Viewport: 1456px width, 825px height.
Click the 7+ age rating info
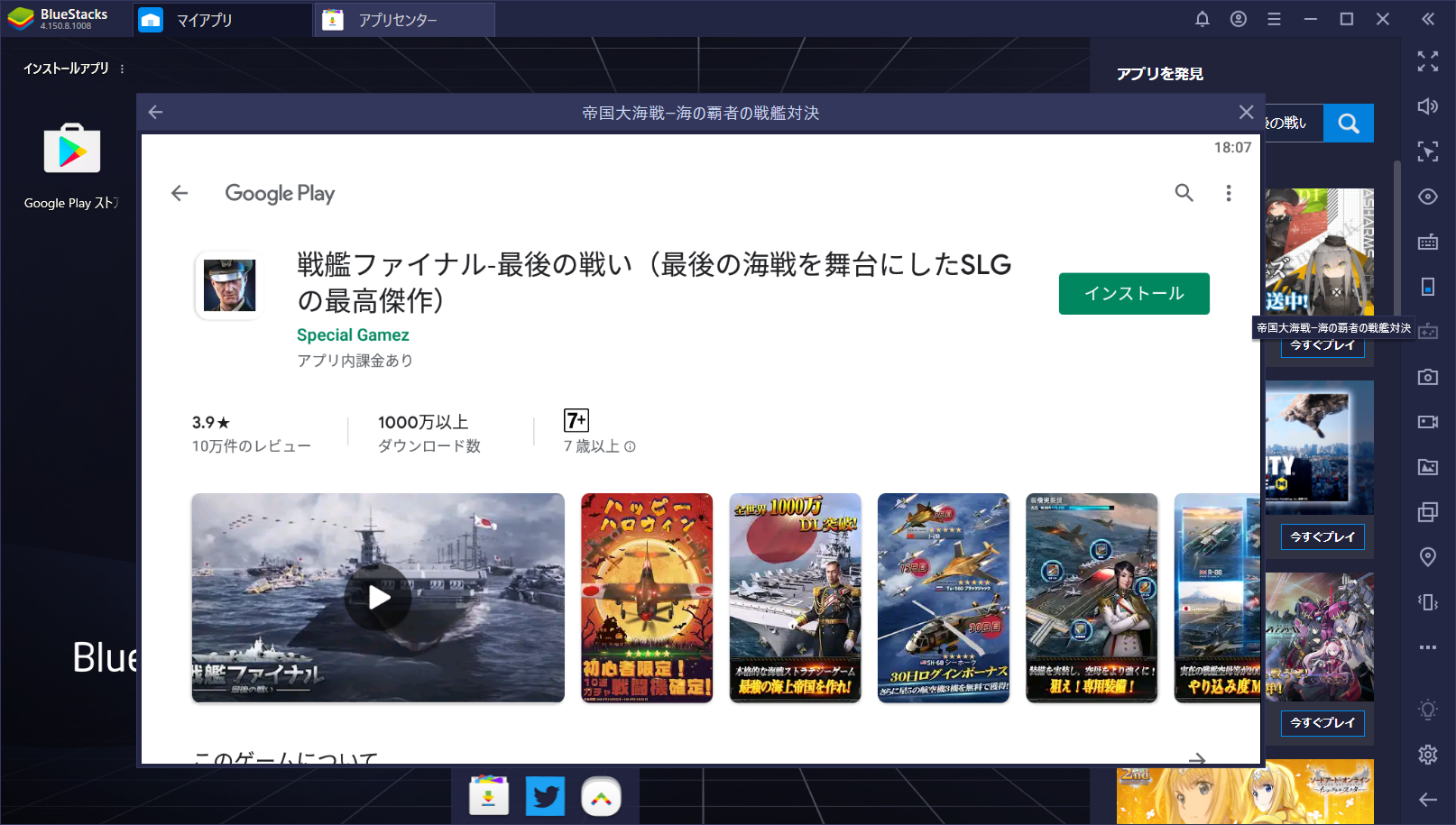pos(600,433)
